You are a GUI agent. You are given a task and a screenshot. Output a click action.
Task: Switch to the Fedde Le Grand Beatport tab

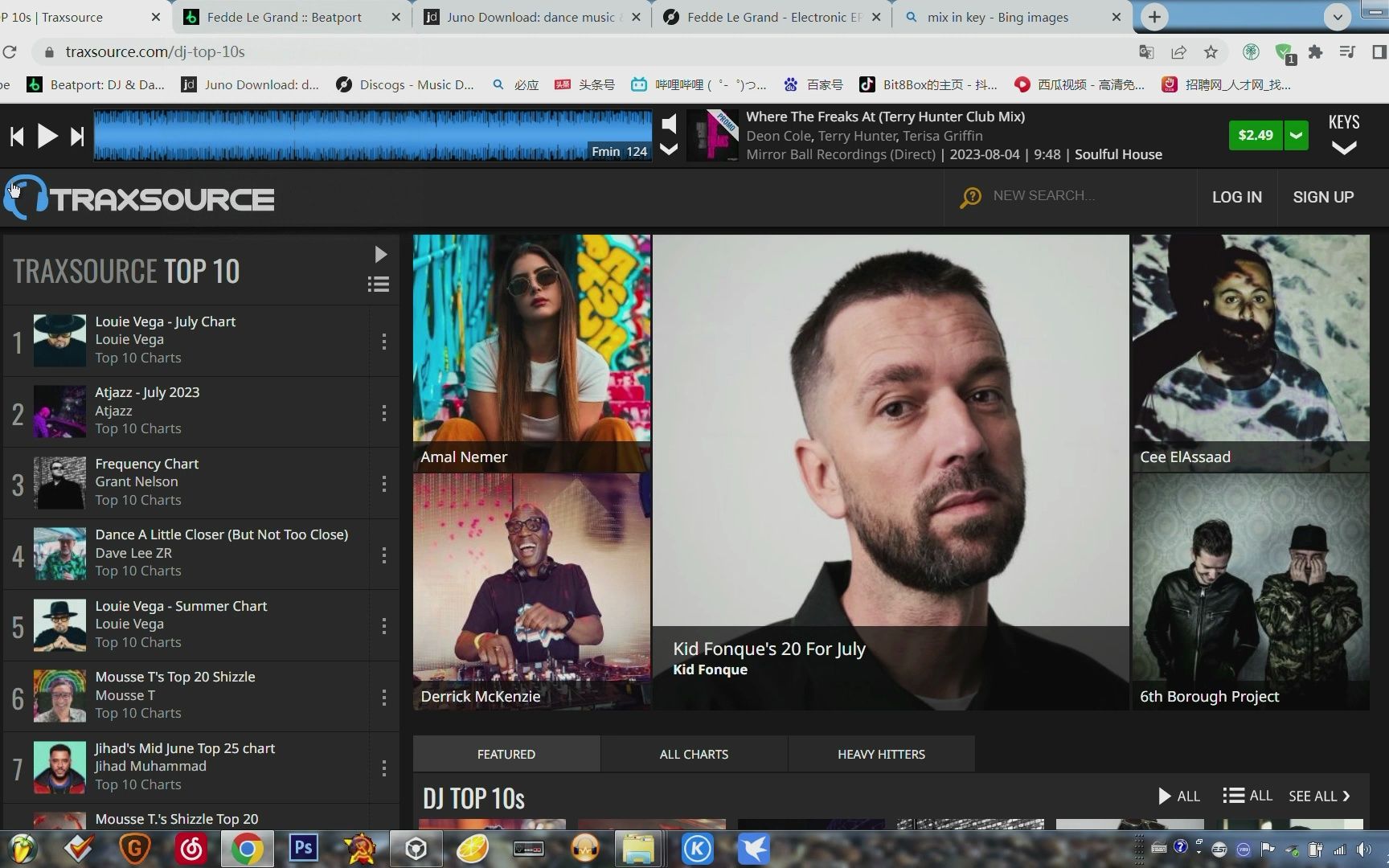click(284, 17)
